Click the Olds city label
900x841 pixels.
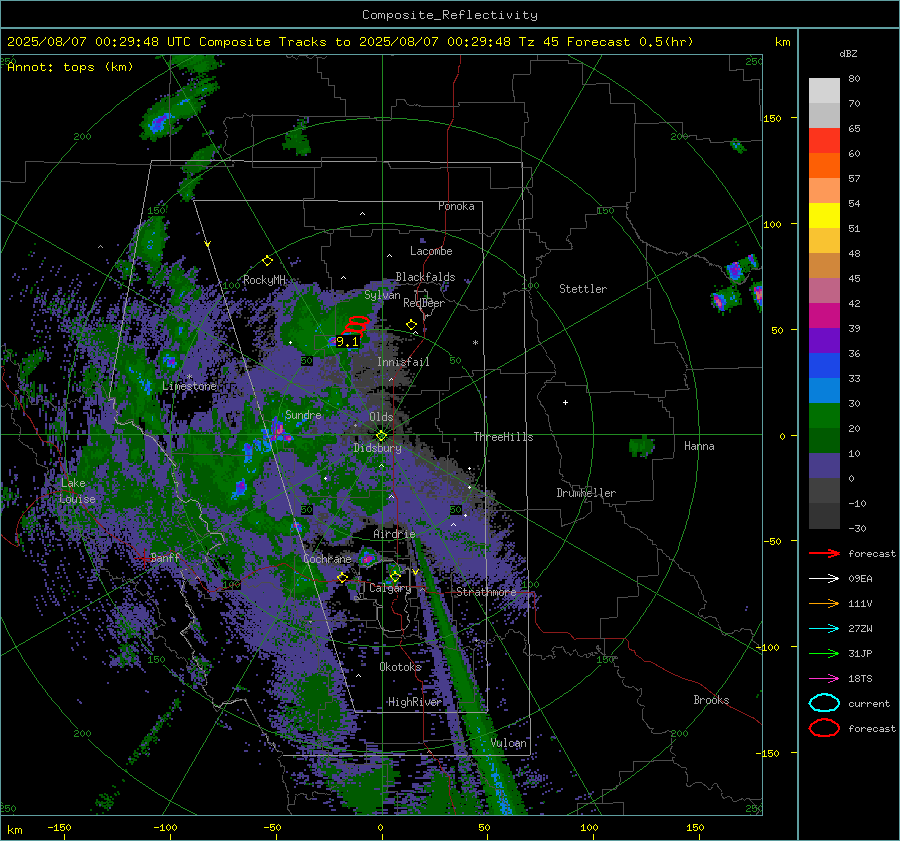pyautogui.click(x=381, y=417)
